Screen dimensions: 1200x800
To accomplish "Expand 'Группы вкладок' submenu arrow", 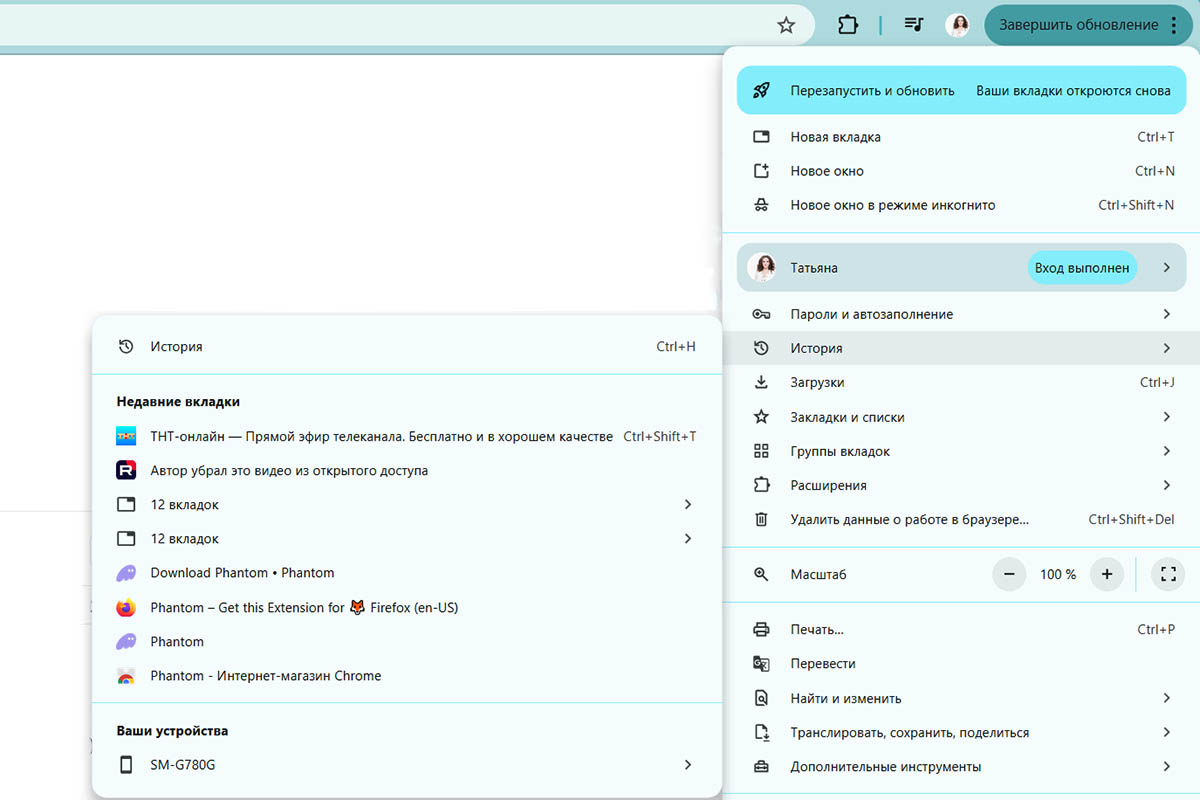I will coord(1166,451).
